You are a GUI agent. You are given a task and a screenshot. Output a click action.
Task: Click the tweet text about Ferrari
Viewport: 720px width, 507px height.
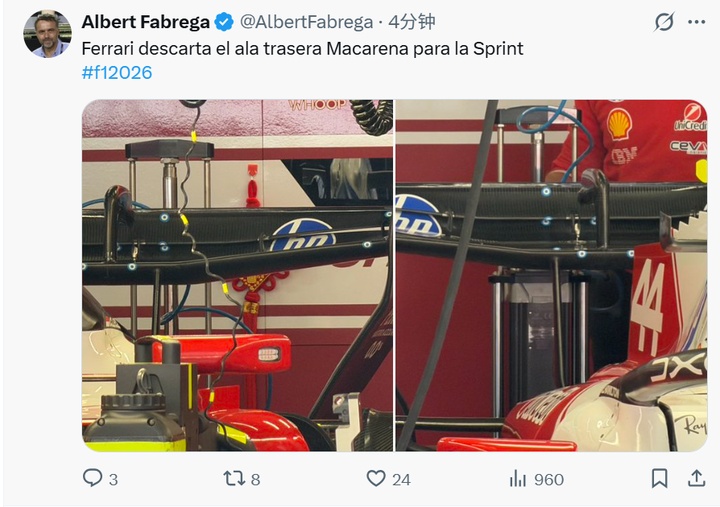302,49
